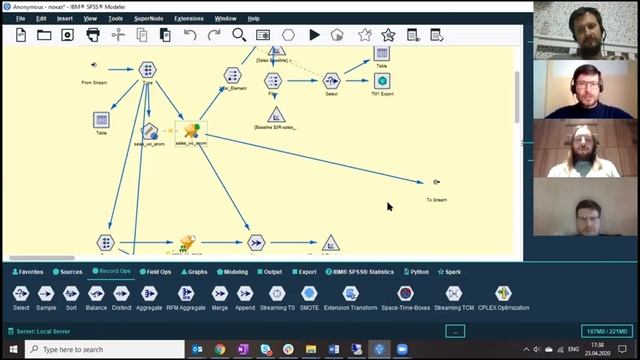This screenshot has width=640, height=360.
Task: Pick the Sample node in palette
Action: (x=46, y=298)
